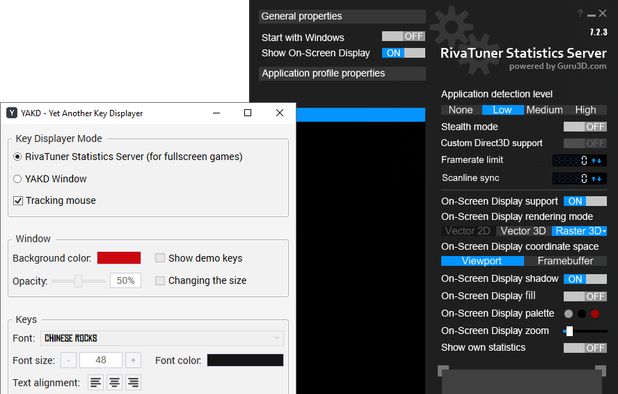Toggle Show own statistics switch
This screenshot has height=394, width=618.
click(x=585, y=348)
